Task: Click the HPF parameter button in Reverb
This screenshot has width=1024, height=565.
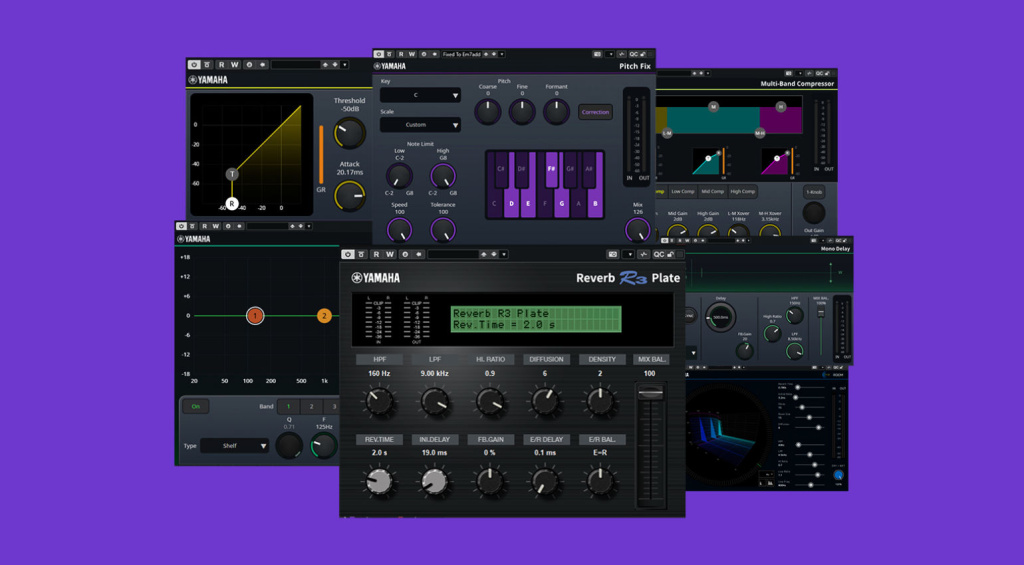Action: pyautogui.click(x=379, y=359)
